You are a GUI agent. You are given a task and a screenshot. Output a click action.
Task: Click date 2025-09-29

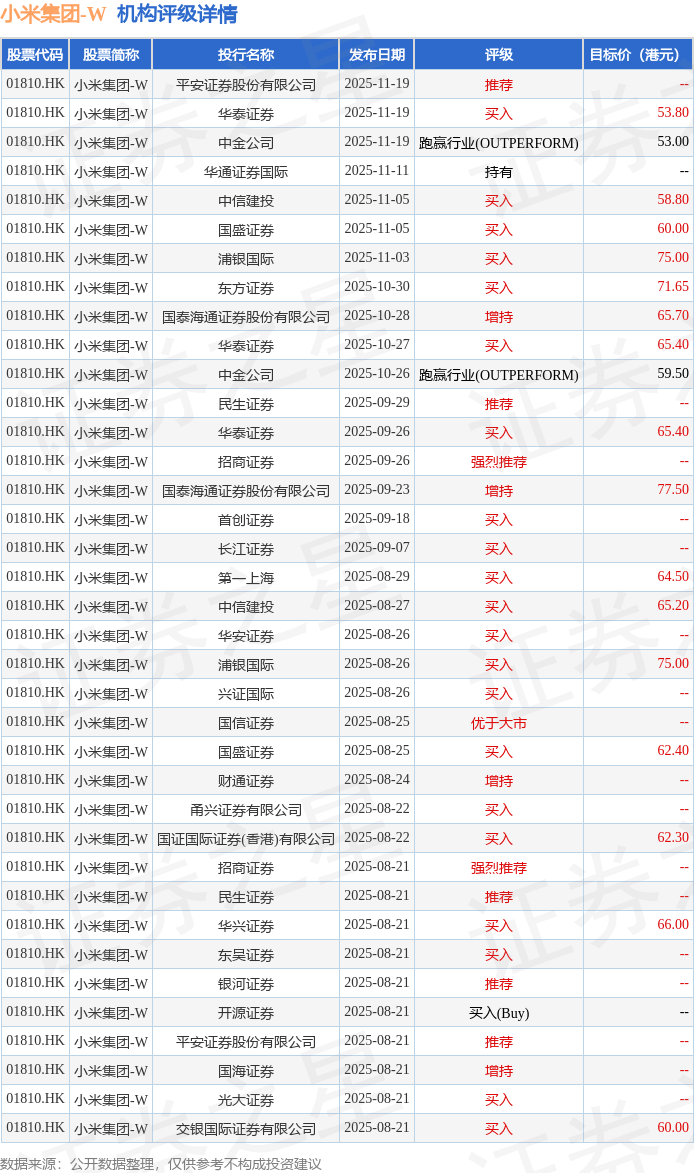[x=377, y=403]
